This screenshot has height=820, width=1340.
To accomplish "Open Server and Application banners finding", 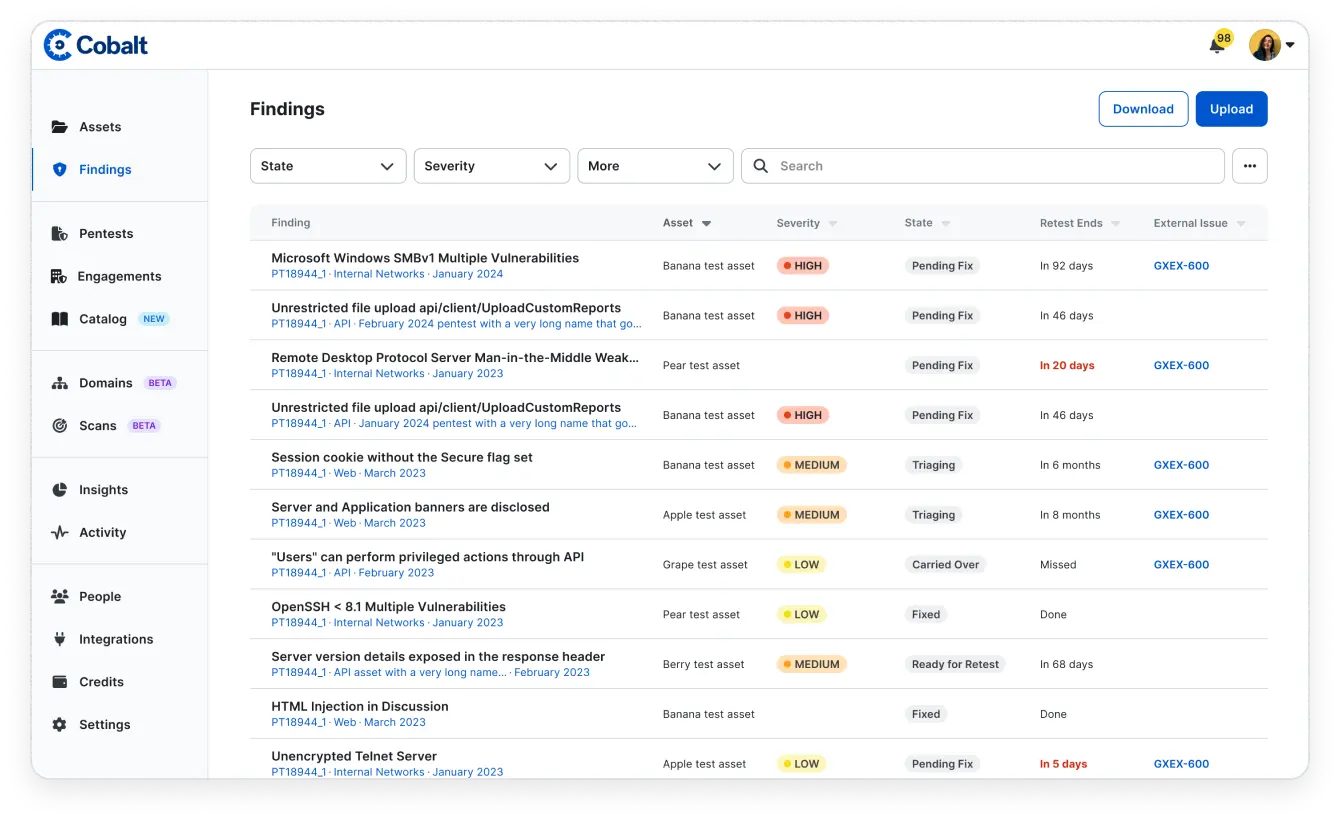I will point(410,507).
